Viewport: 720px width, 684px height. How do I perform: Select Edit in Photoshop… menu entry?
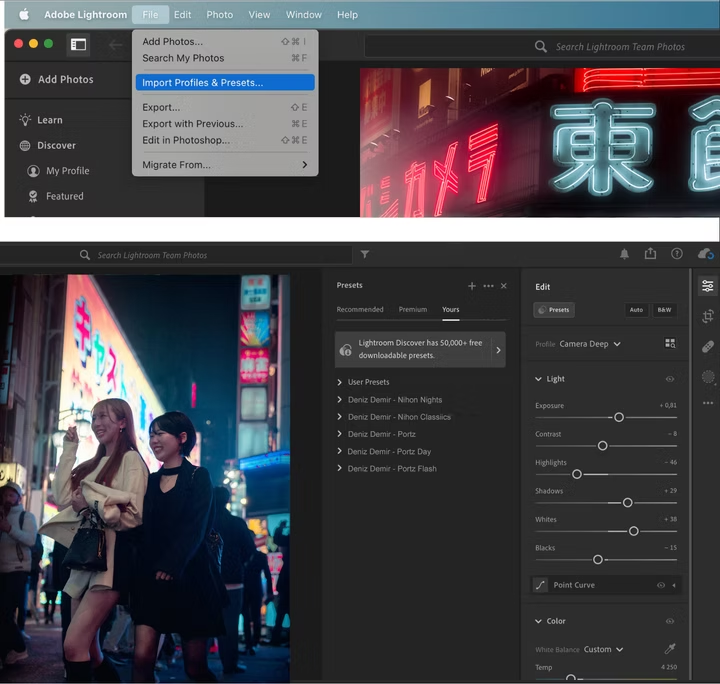225,140
